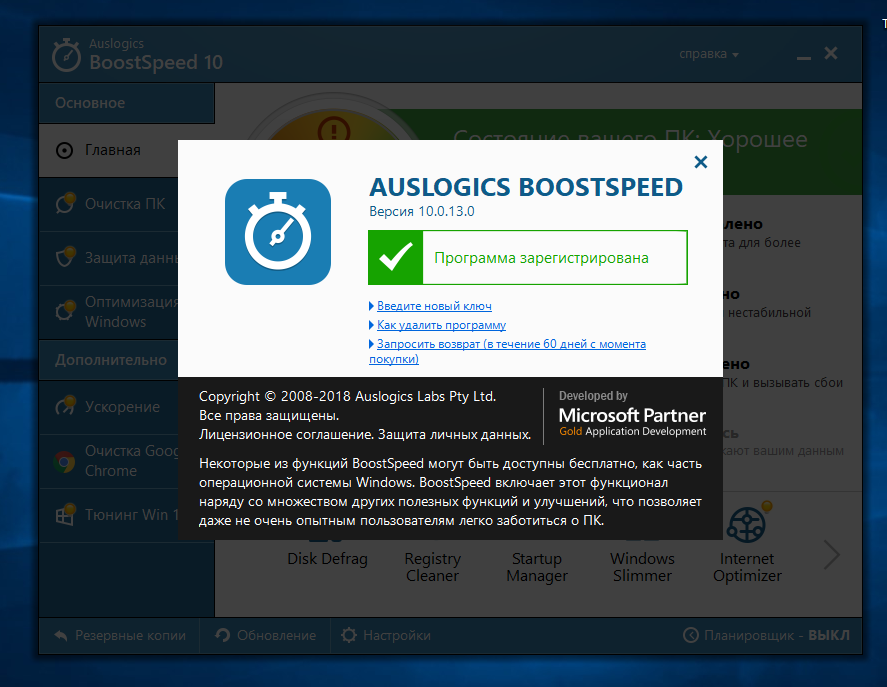
Task: Close the BoostSpeed main window
Action: [x=830, y=53]
